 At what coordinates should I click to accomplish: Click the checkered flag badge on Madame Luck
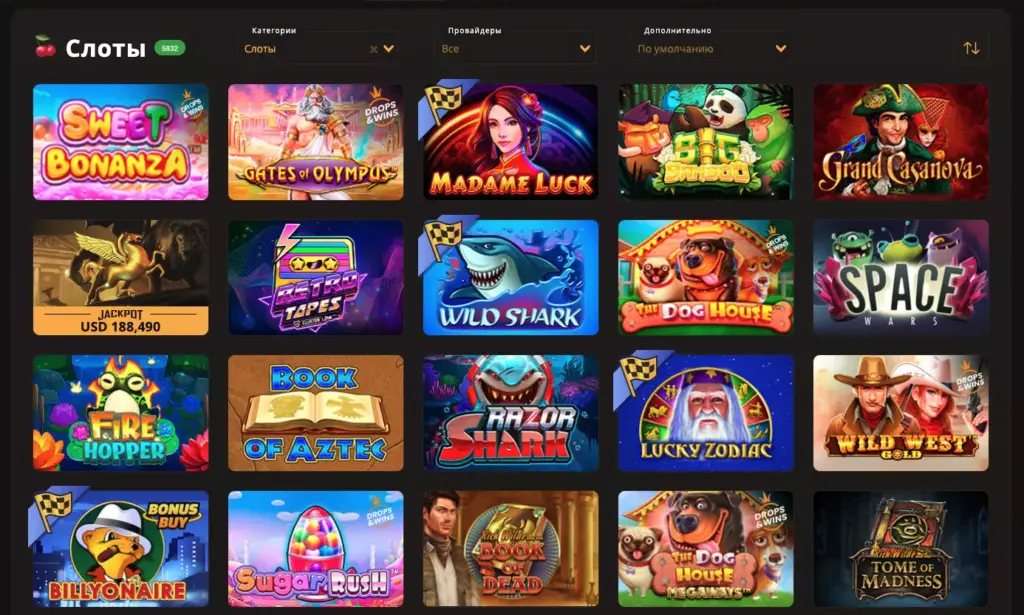(443, 100)
